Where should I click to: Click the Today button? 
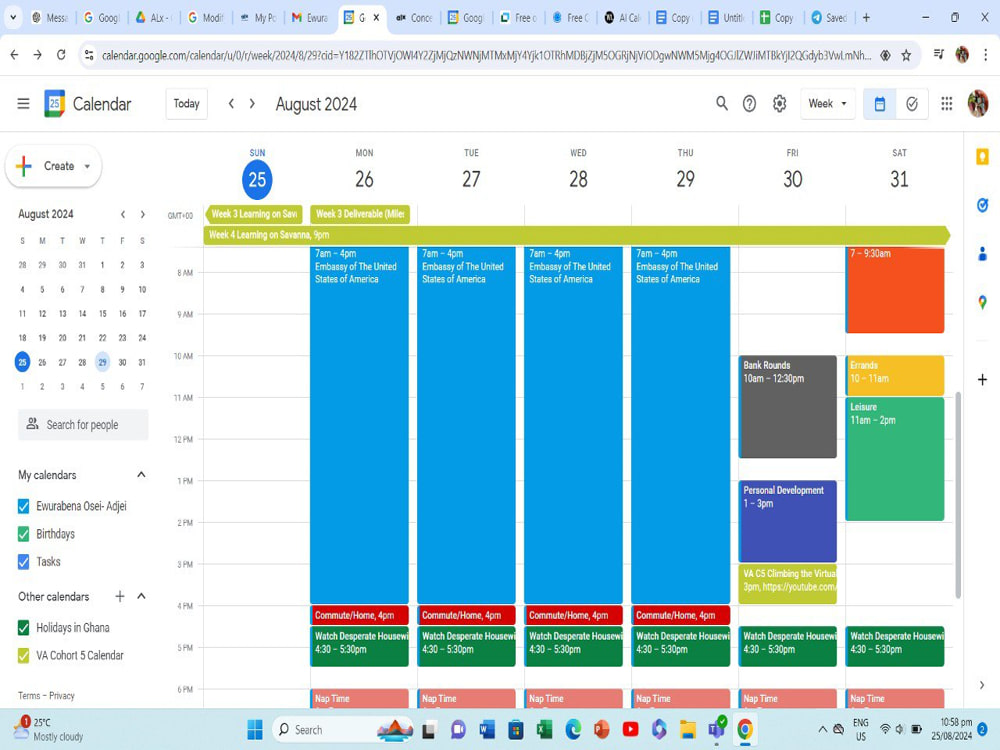click(186, 104)
